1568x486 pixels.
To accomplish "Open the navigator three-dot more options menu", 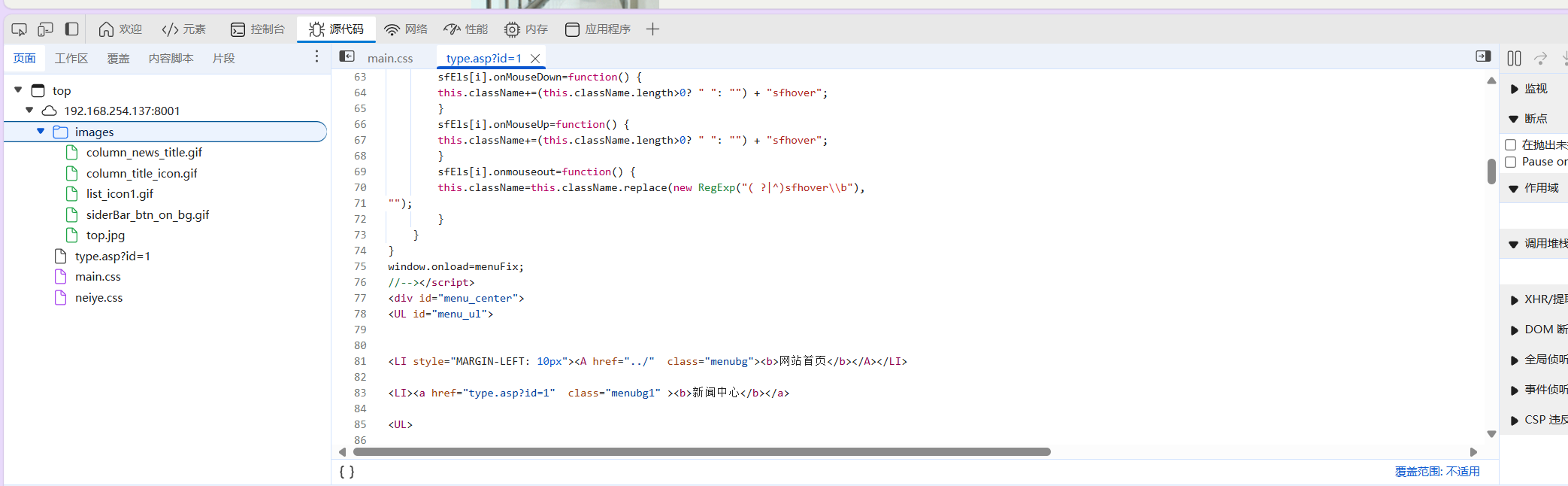I will pos(316,56).
